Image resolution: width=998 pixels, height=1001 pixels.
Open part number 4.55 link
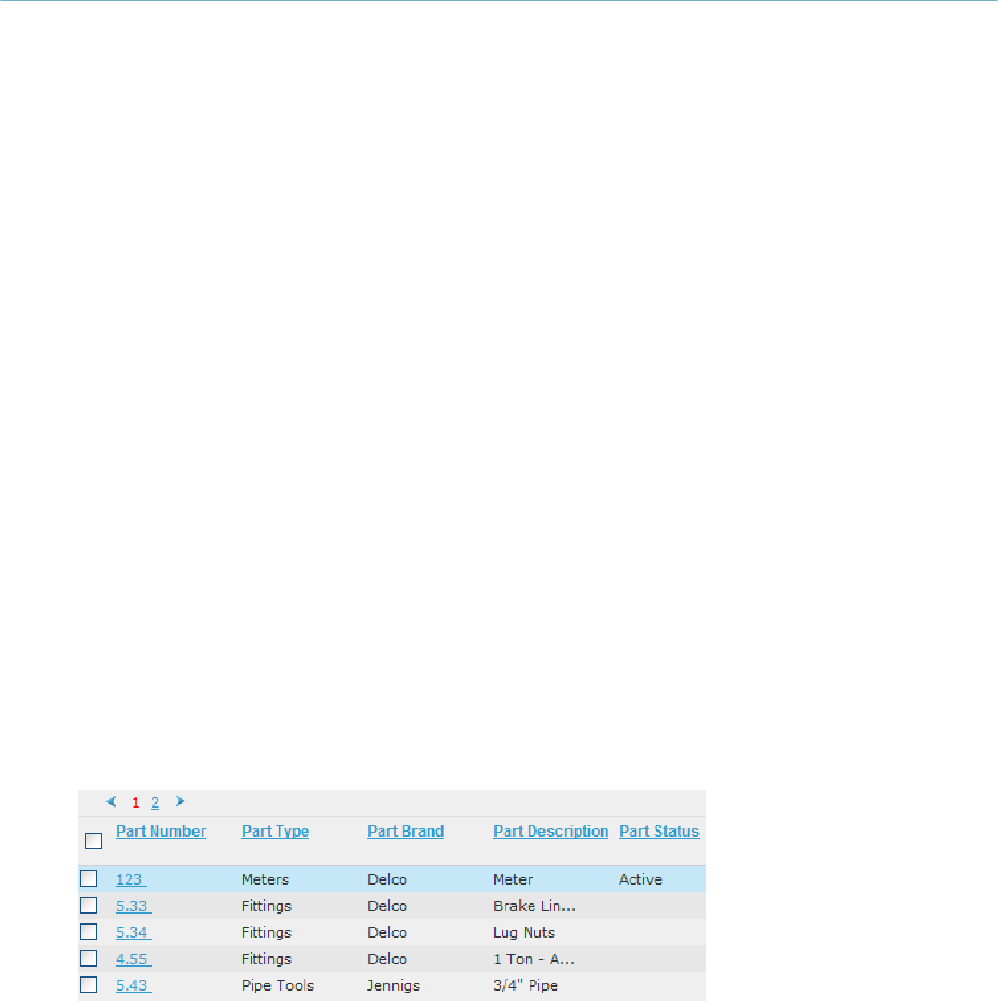pyautogui.click(x=133, y=959)
